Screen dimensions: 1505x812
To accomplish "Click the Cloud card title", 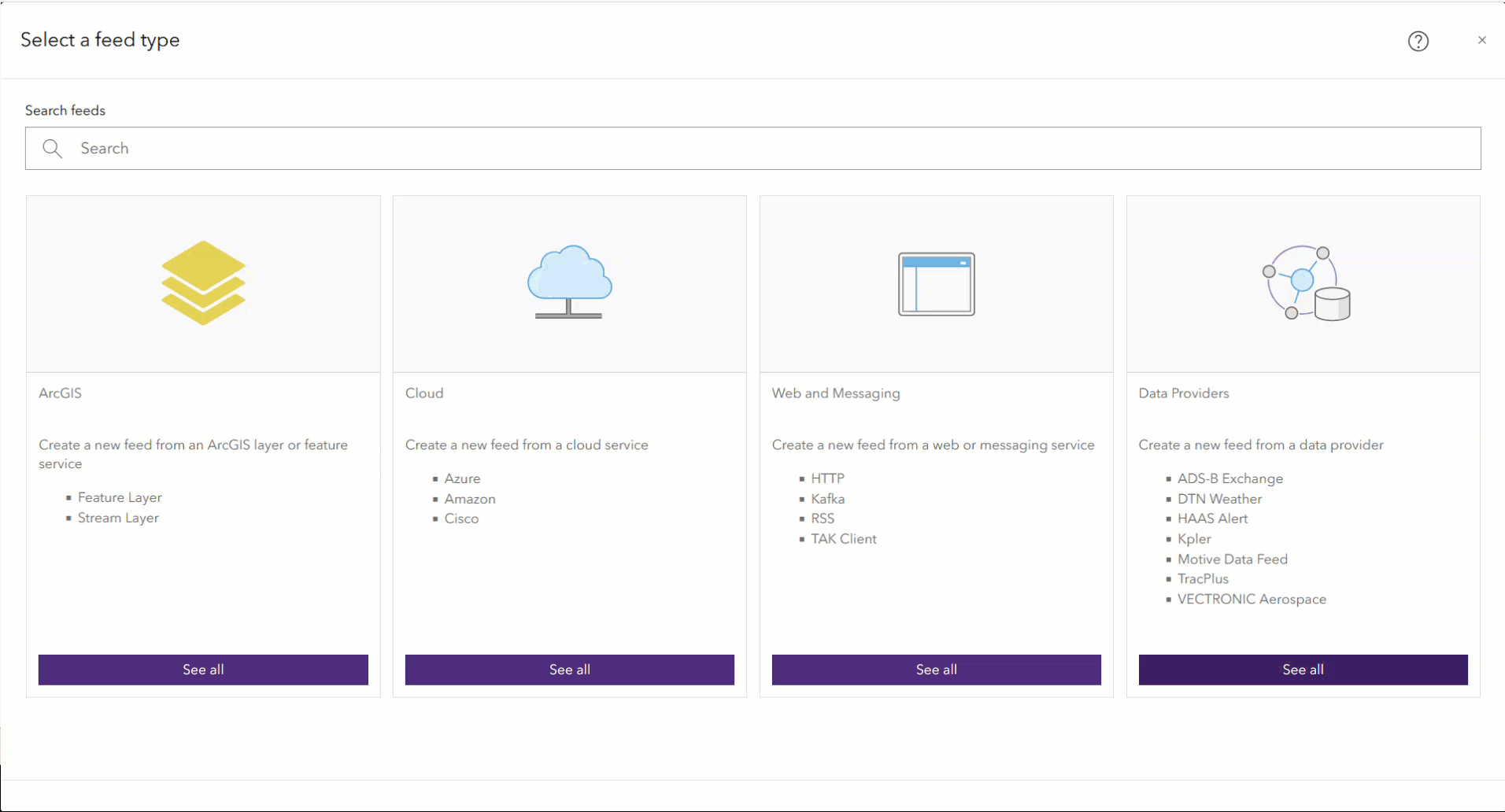I will pos(424,393).
